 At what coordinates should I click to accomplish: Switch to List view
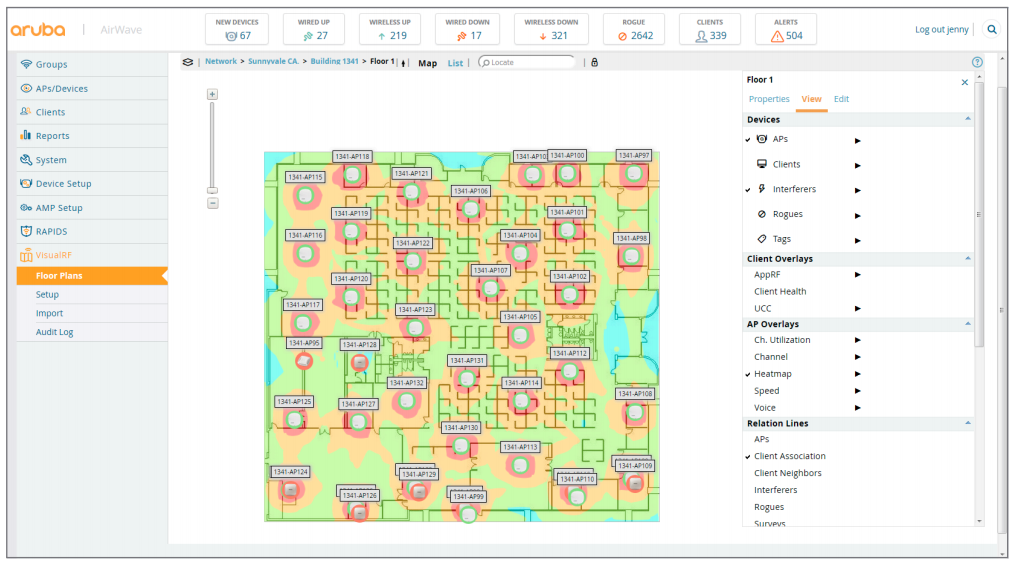(455, 63)
